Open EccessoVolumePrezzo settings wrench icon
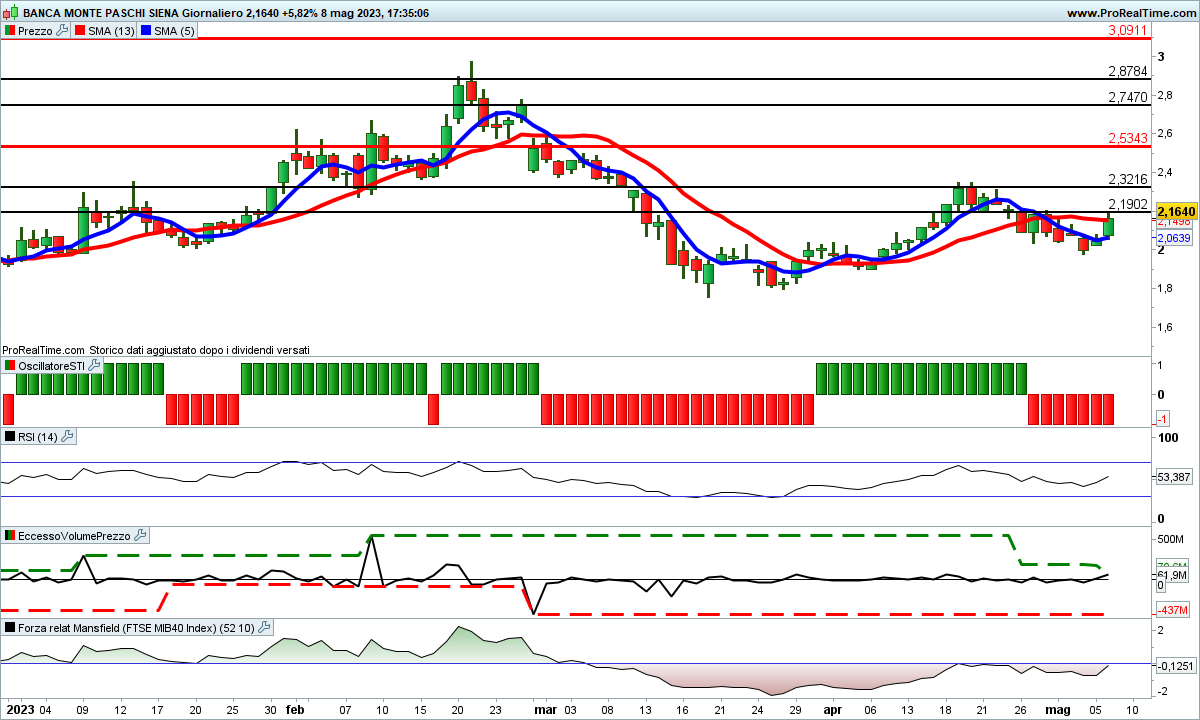The height and width of the screenshot is (720, 1200). click(x=140, y=536)
